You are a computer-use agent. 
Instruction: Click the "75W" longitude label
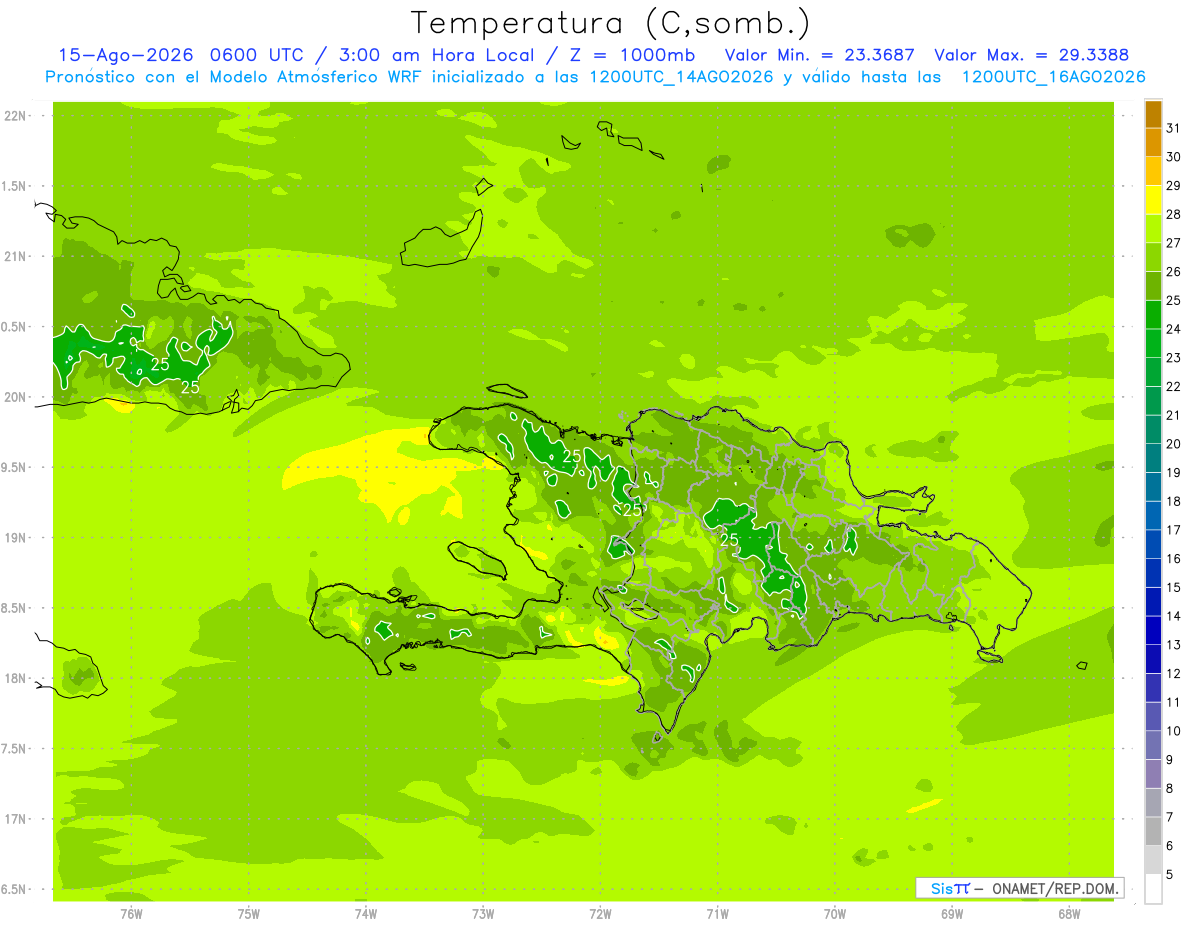(x=248, y=914)
